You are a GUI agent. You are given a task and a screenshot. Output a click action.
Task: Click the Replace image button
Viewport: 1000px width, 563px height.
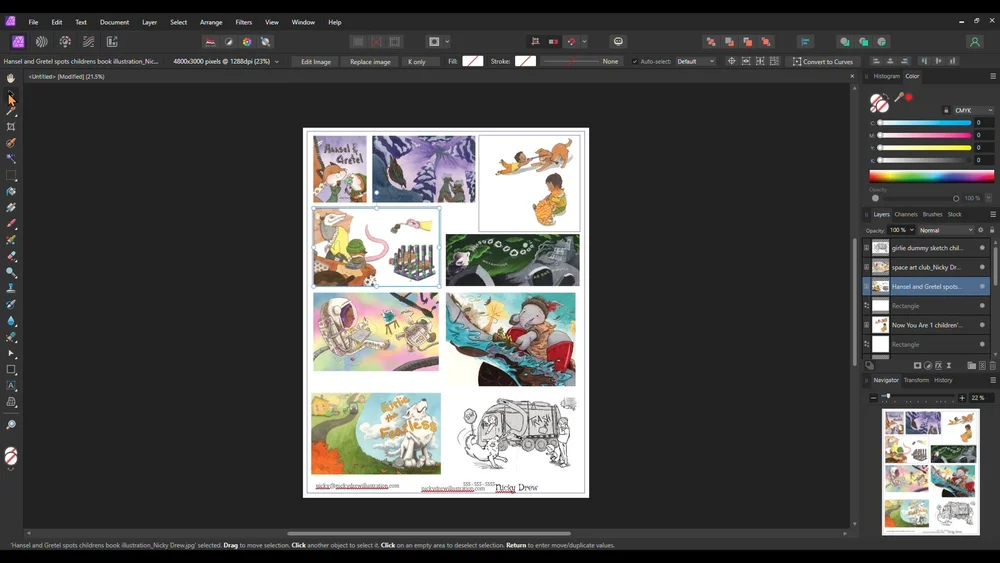pyautogui.click(x=370, y=62)
